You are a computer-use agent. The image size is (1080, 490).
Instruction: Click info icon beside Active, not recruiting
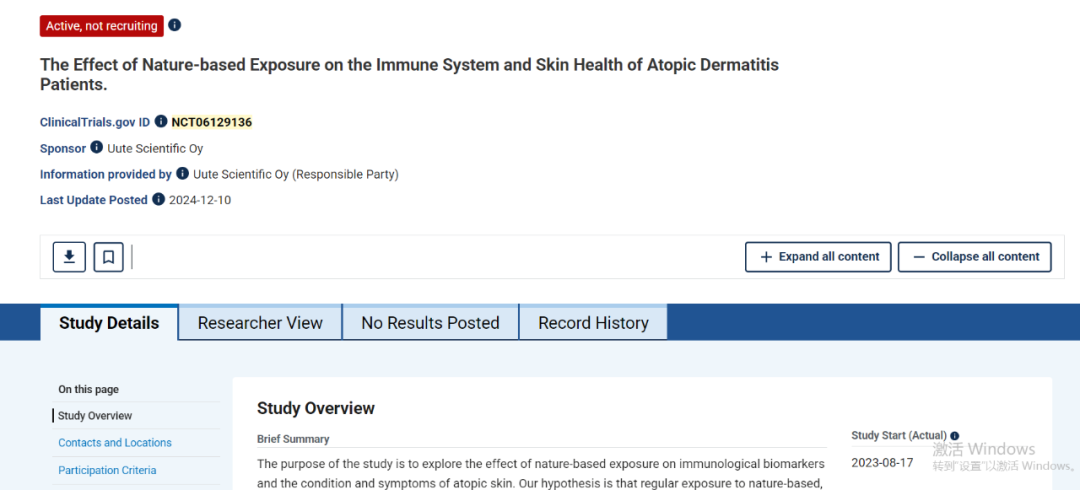pos(175,25)
